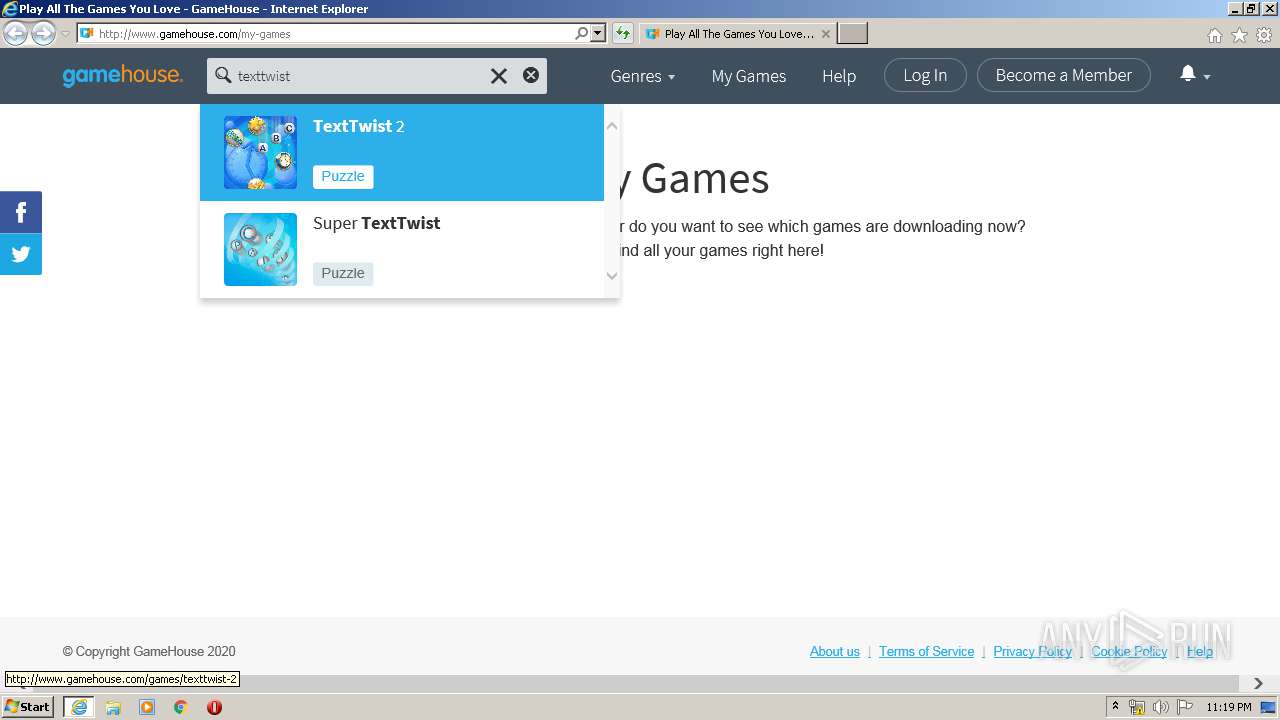The height and width of the screenshot is (720, 1280).
Task: Share on Twitter side button
Action: pyautogui.click(x=21, y=254)
